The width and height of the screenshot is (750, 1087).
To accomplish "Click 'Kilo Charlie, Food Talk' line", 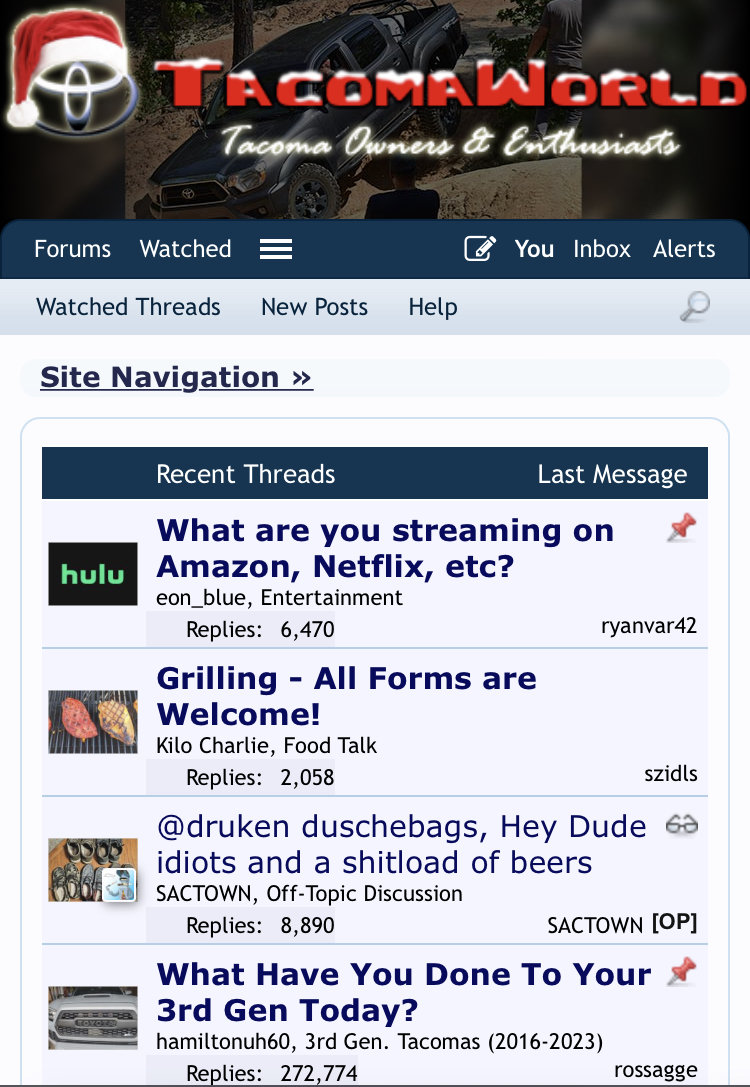I will click(267, 745).
